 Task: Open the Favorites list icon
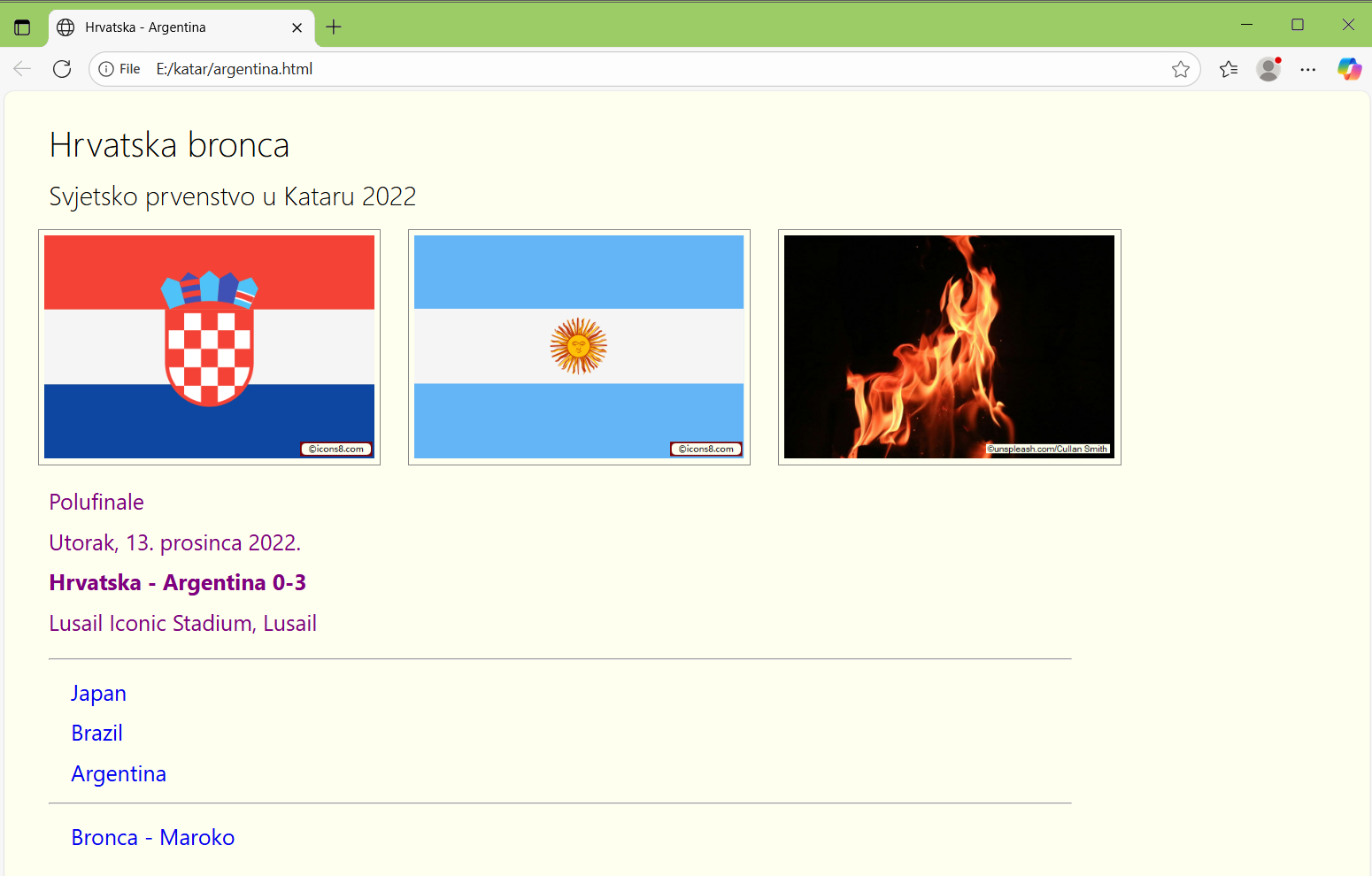coord(1229,69)
